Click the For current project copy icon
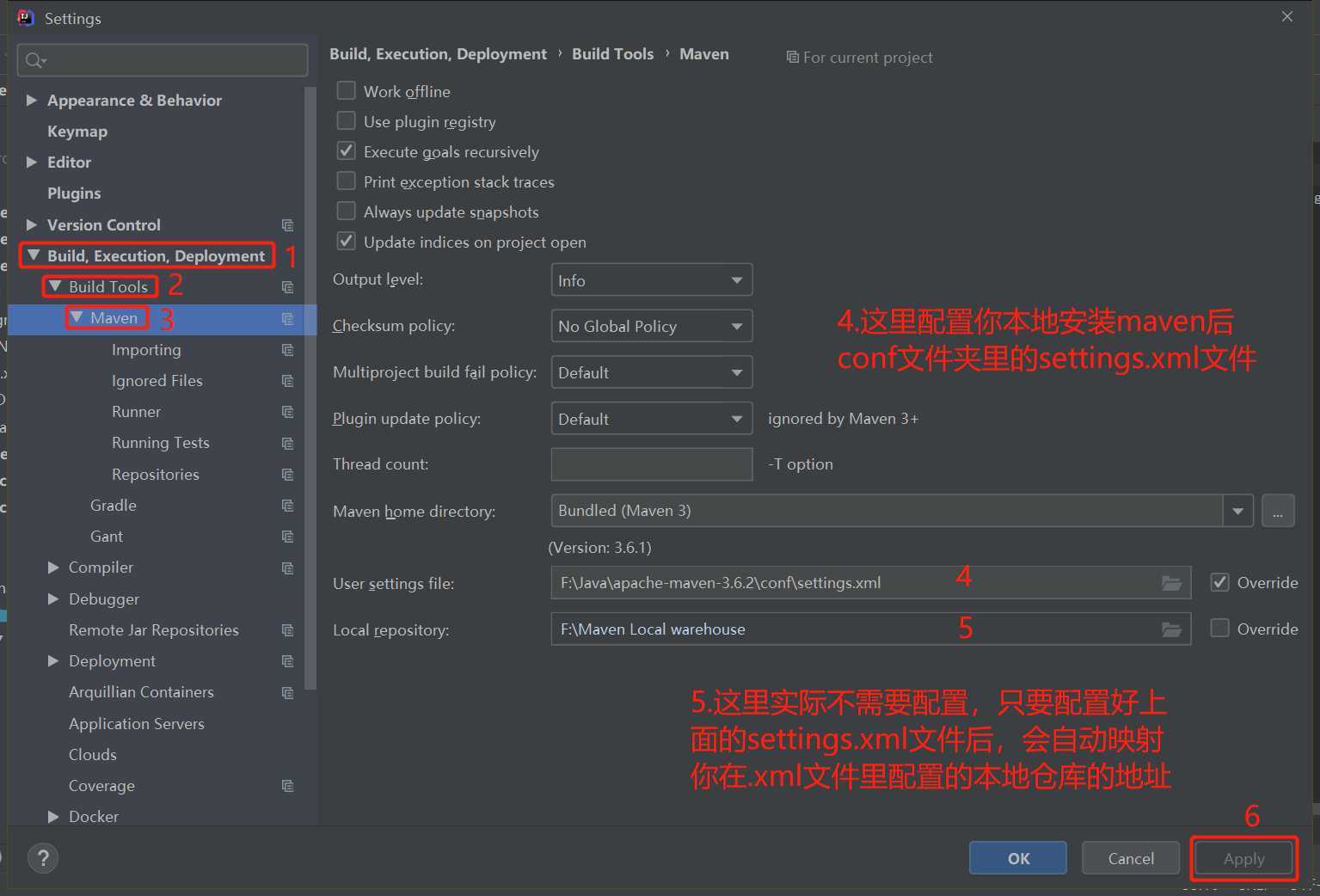 [792, 58]
